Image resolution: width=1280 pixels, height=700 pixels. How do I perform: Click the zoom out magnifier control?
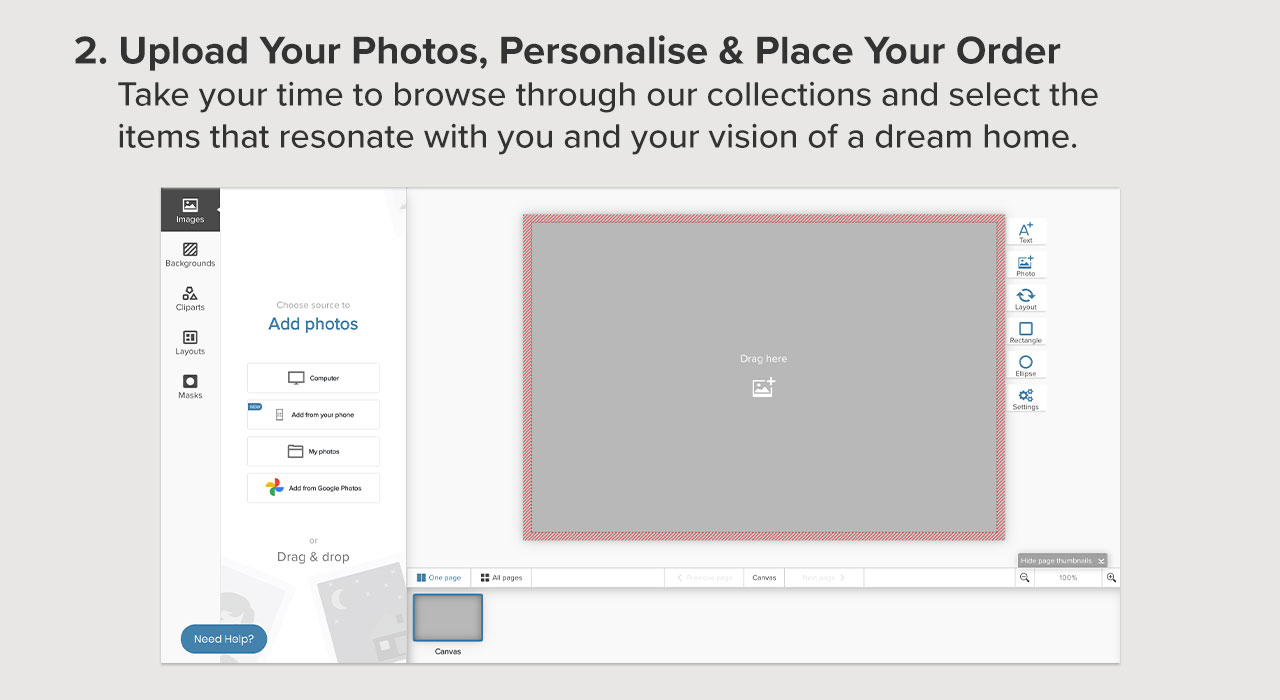(1025, 577)
